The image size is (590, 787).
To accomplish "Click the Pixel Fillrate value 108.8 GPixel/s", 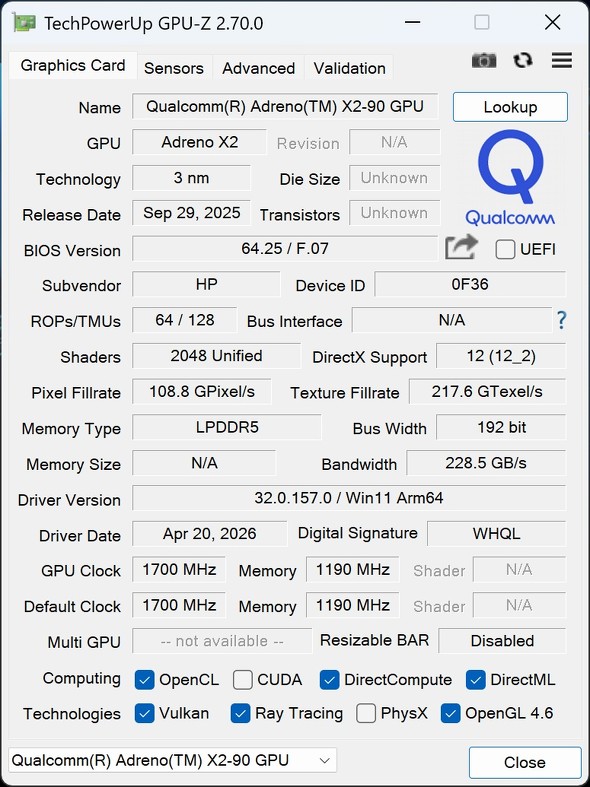I will (x=202, y=391).
